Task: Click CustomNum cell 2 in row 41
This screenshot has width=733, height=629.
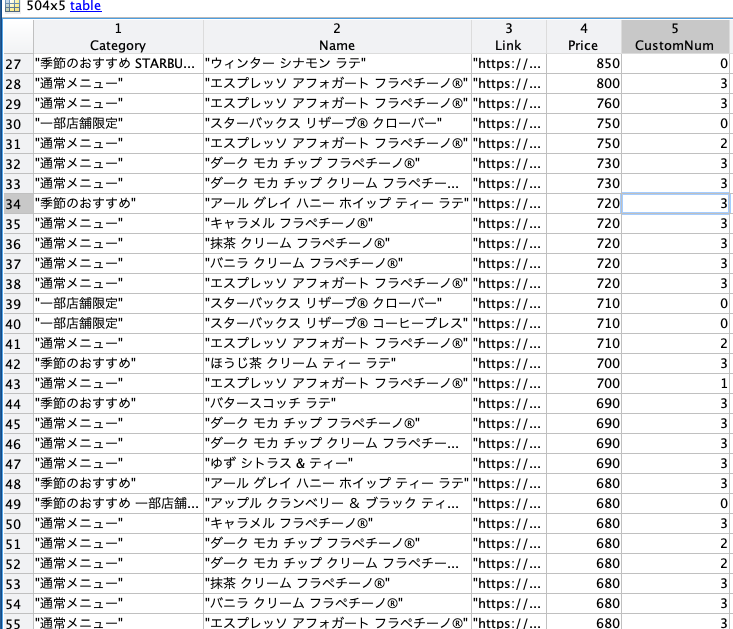Action: pyautogui.click(x=675, y=344)
